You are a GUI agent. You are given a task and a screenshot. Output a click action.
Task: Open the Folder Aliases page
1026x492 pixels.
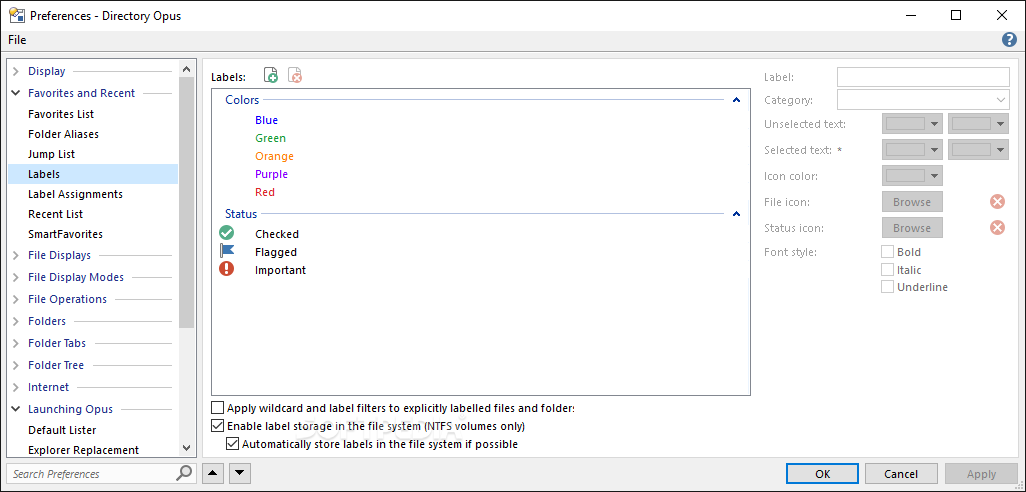pyautogui.click(x=63, y=134)
